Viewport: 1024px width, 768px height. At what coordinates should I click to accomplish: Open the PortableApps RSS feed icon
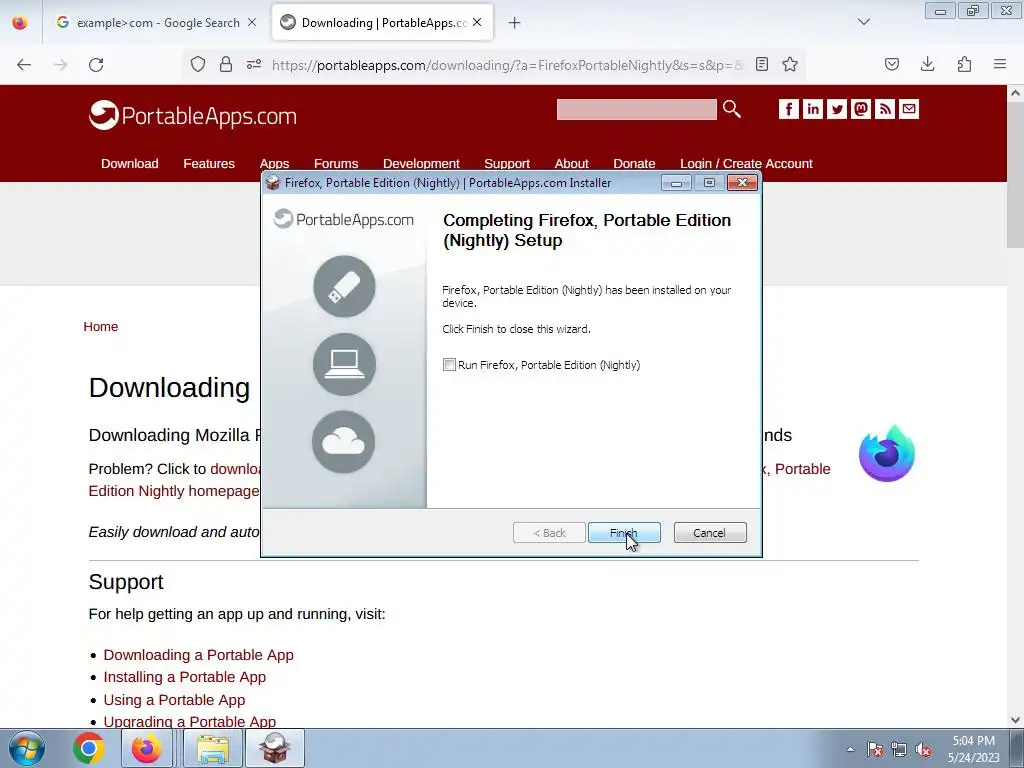point(885,109)
